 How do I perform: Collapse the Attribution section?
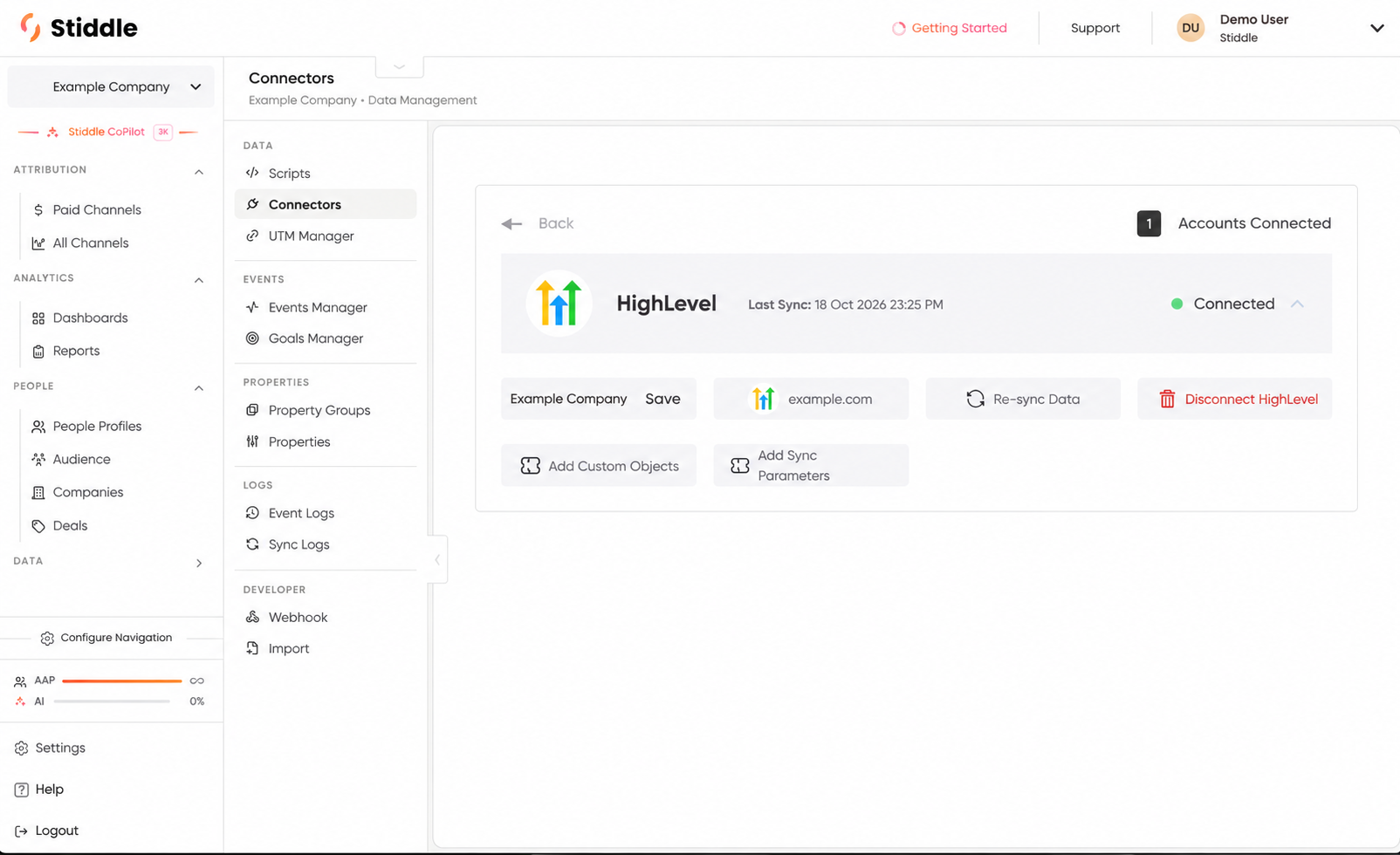pyautogui.click(x=199, y=172)
